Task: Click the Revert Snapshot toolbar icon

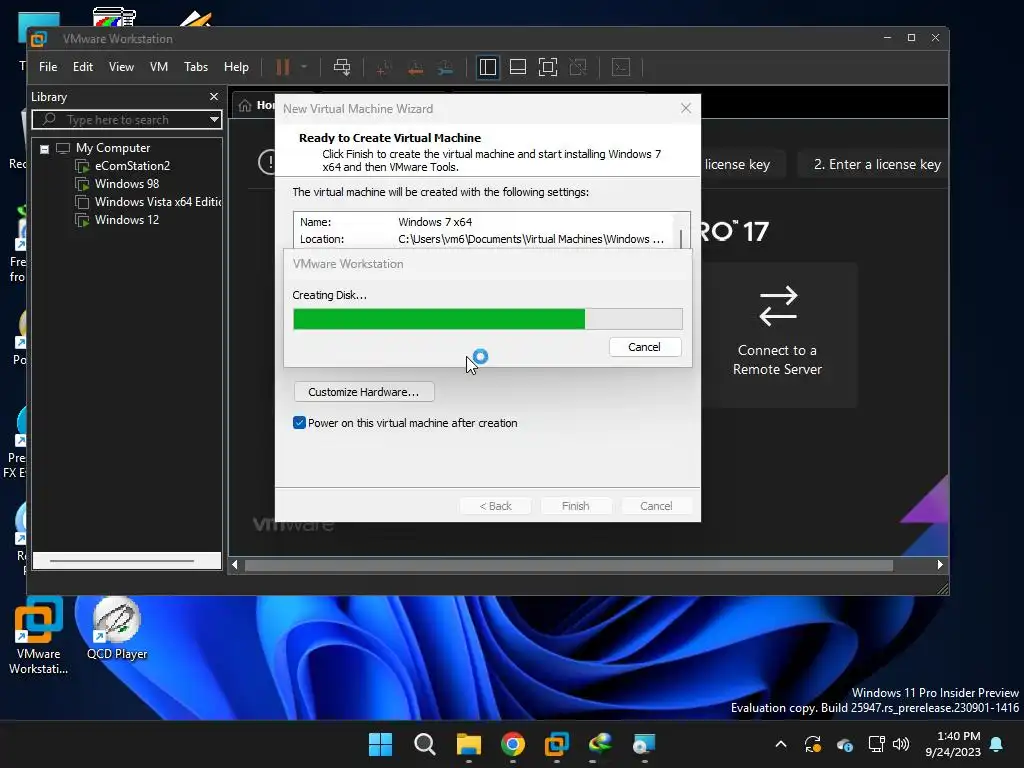Action: tap(415, 67)
